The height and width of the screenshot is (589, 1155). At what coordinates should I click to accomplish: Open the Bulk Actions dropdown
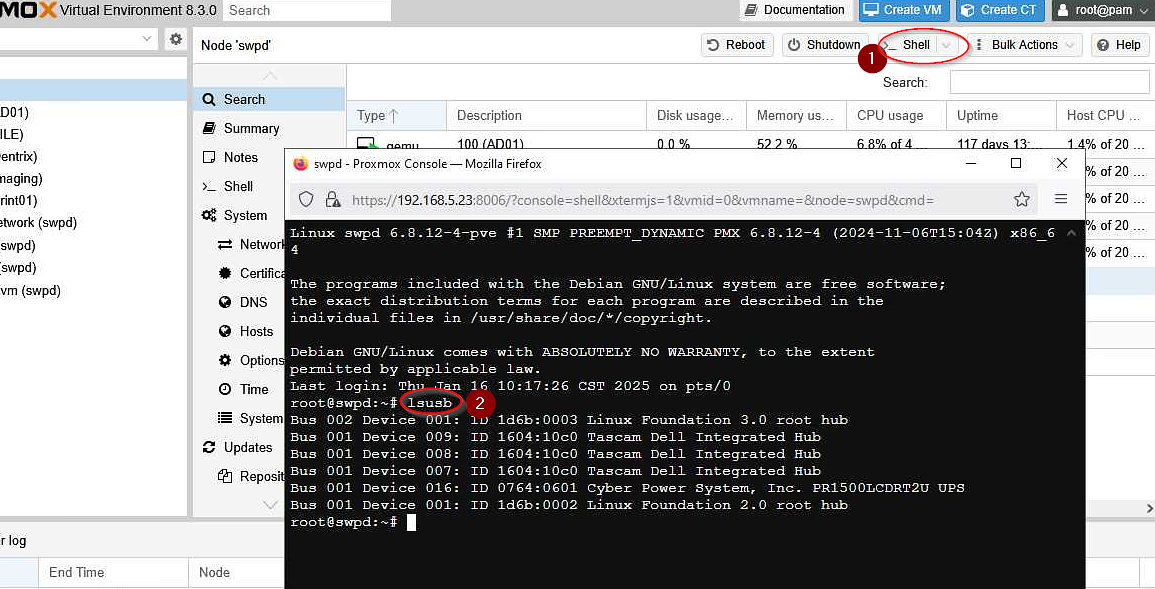[1027, 45]
